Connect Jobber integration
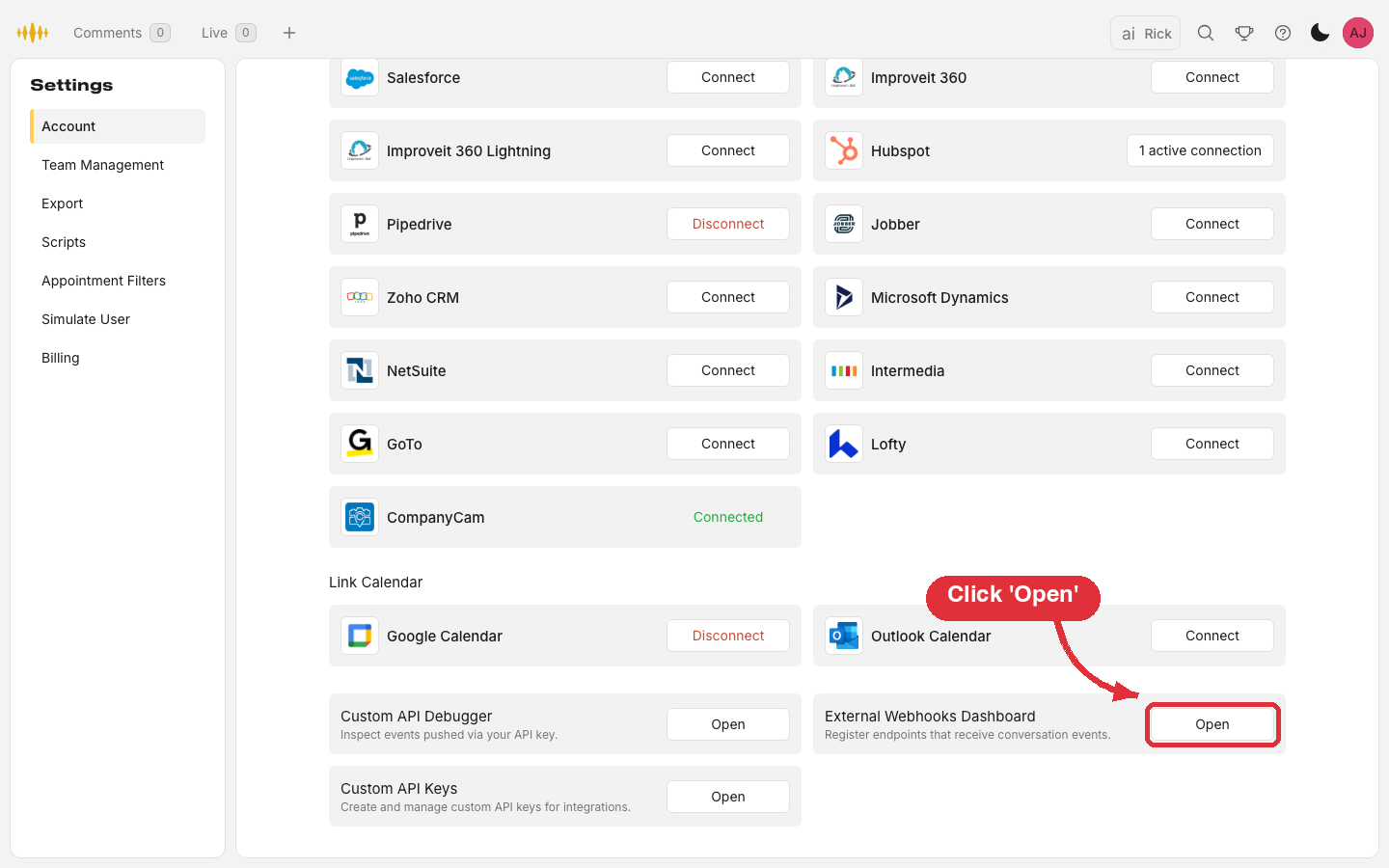Screen dimensions: 1389x868 [1212, 224]
